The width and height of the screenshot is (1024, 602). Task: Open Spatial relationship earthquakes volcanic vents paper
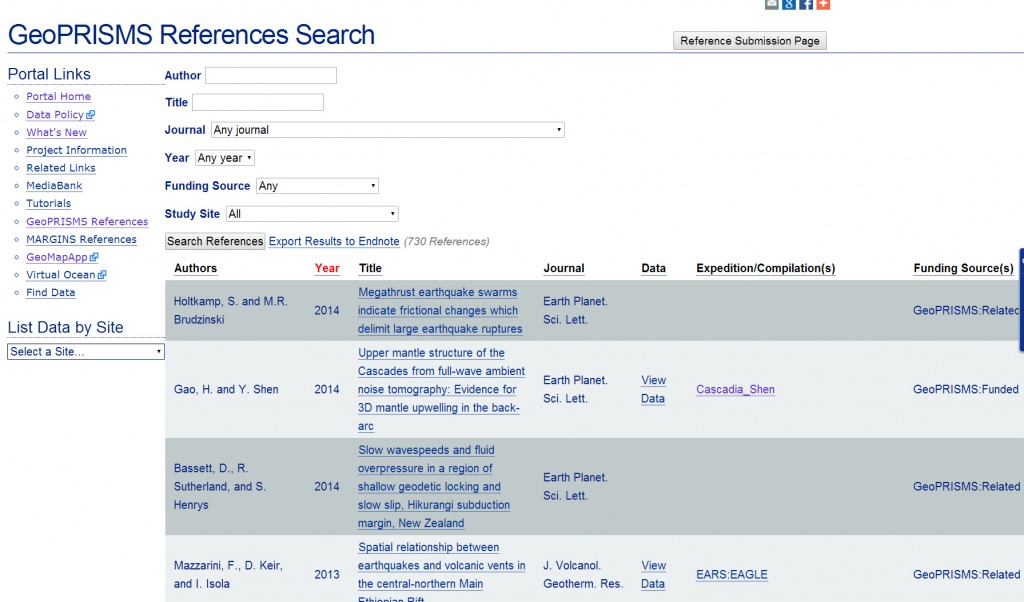441,574
